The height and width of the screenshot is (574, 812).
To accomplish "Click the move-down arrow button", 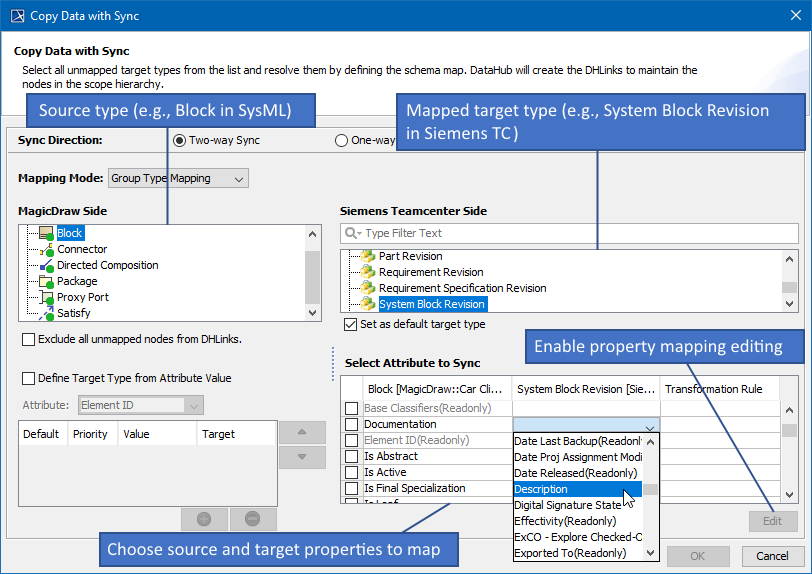I will [302, 457].
